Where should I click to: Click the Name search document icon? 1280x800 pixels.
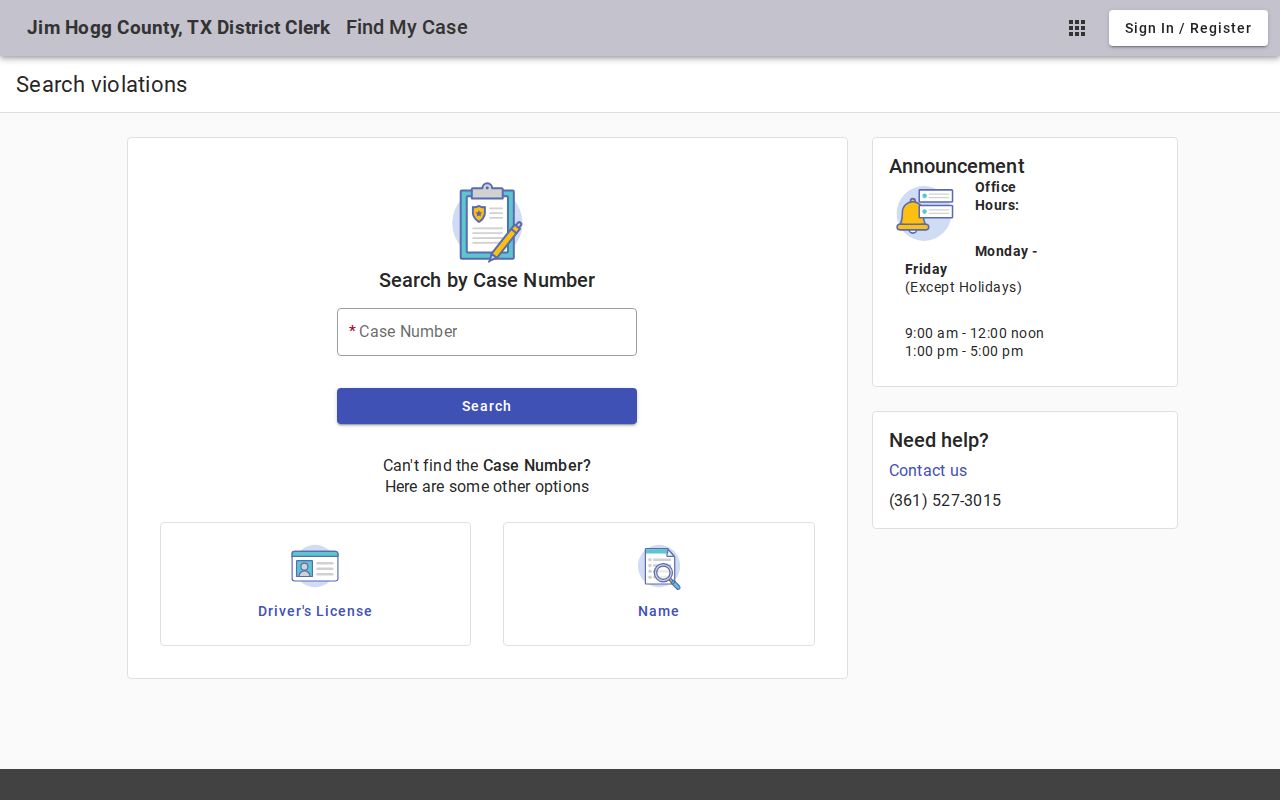659,567
